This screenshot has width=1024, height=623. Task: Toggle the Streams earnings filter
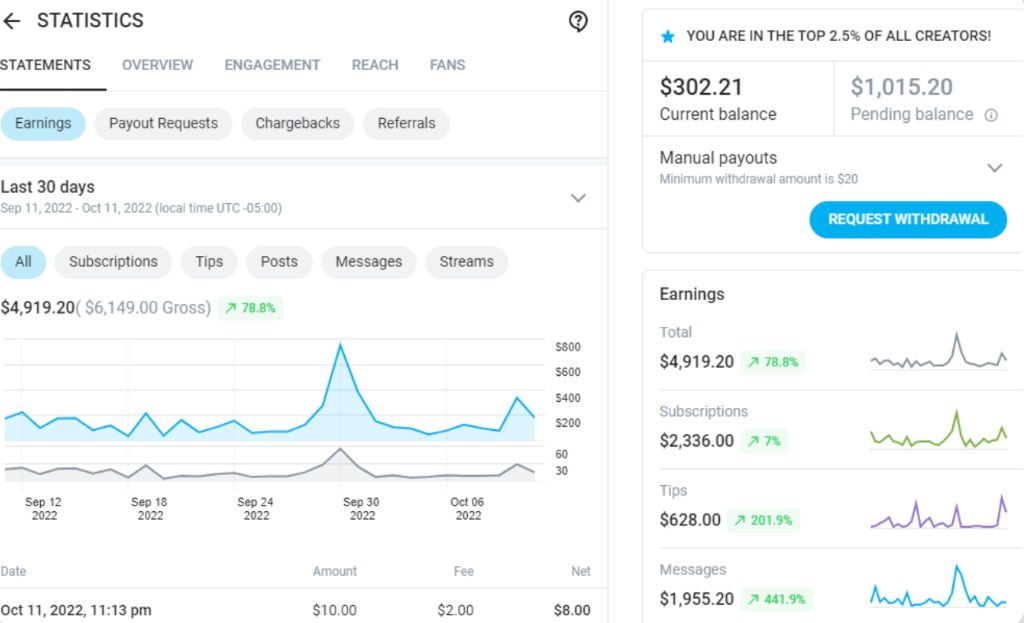click(466, 262)
